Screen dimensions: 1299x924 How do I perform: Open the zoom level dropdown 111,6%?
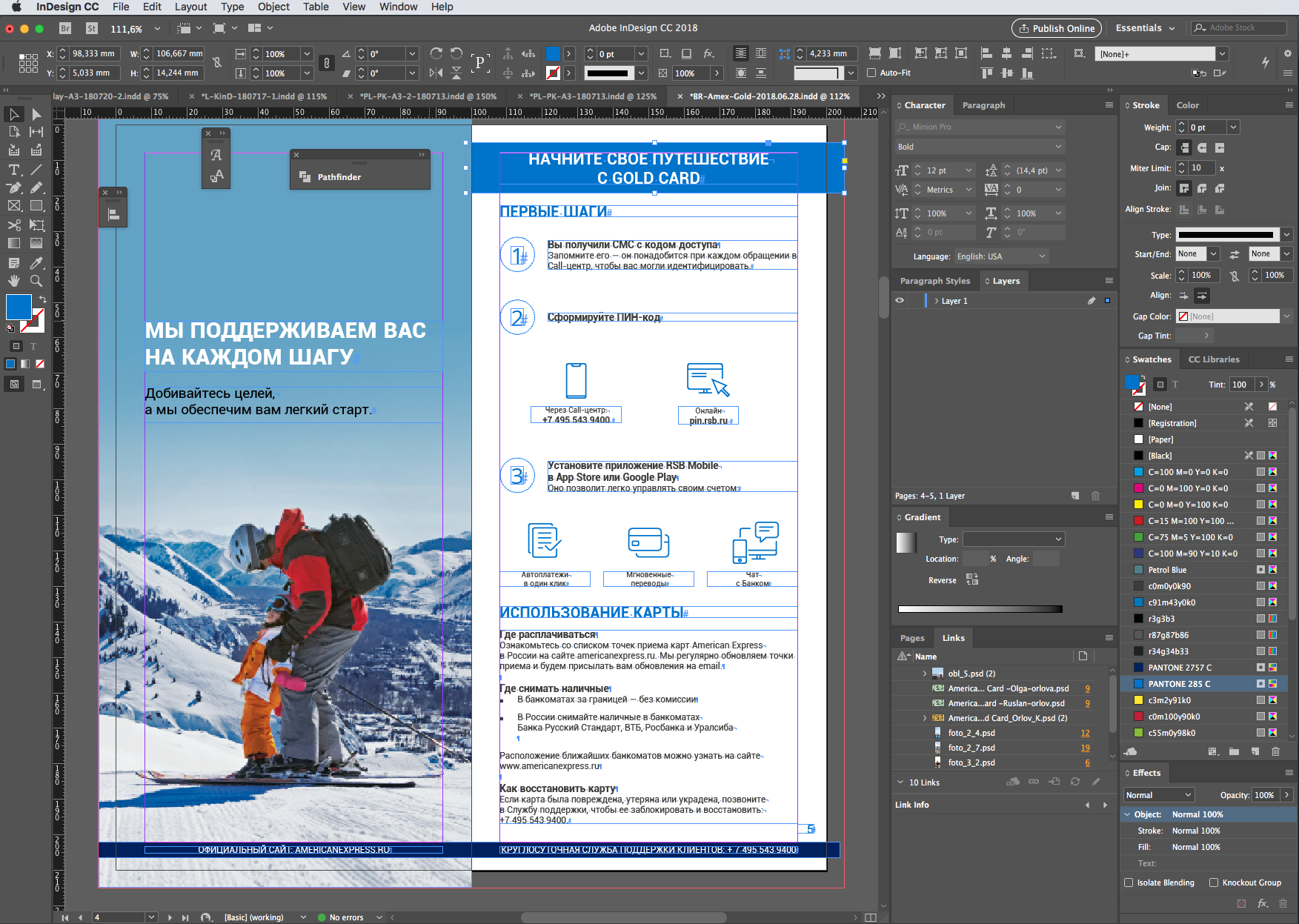click(x=157, y=29)
